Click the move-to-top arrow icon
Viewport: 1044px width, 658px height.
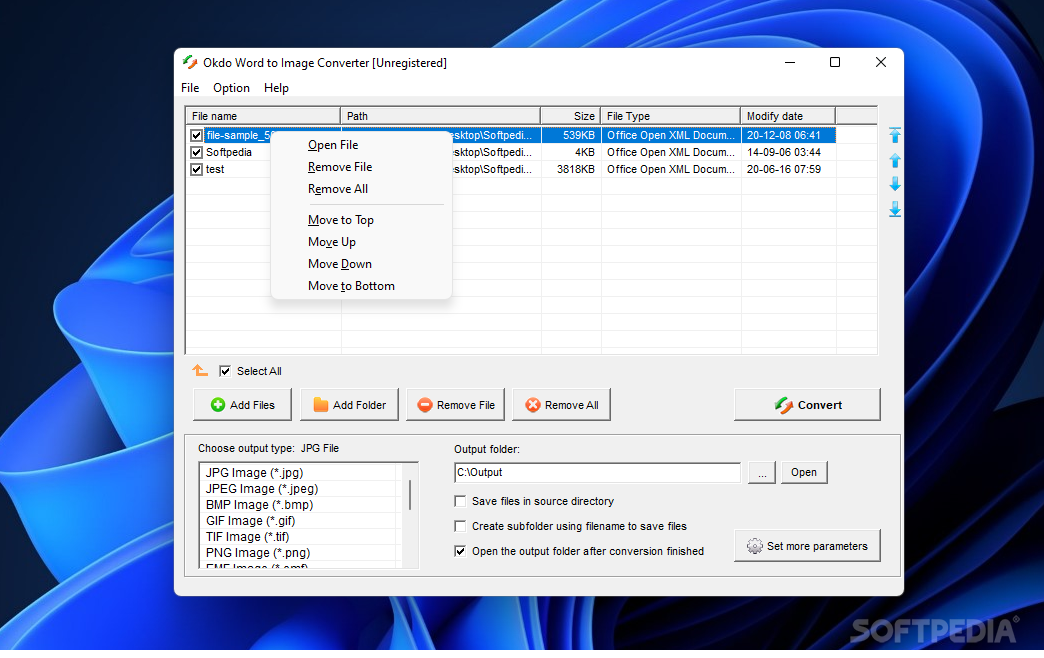coord(895,135)
